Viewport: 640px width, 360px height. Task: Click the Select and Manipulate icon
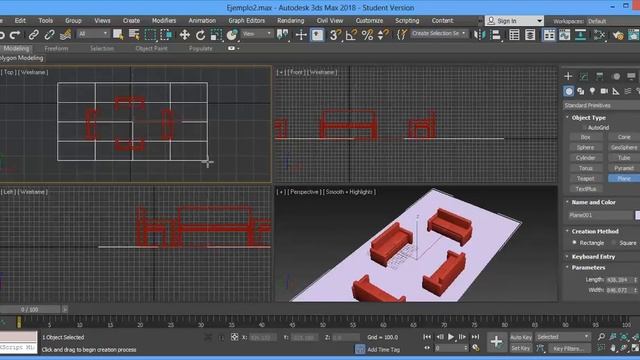point(301,35)
